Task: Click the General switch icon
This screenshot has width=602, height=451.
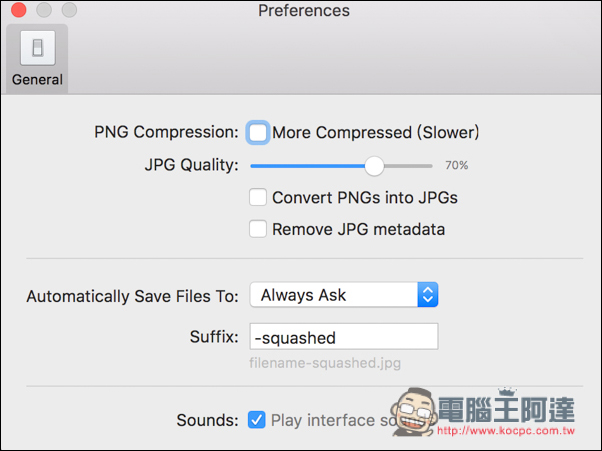Action: 38,48
